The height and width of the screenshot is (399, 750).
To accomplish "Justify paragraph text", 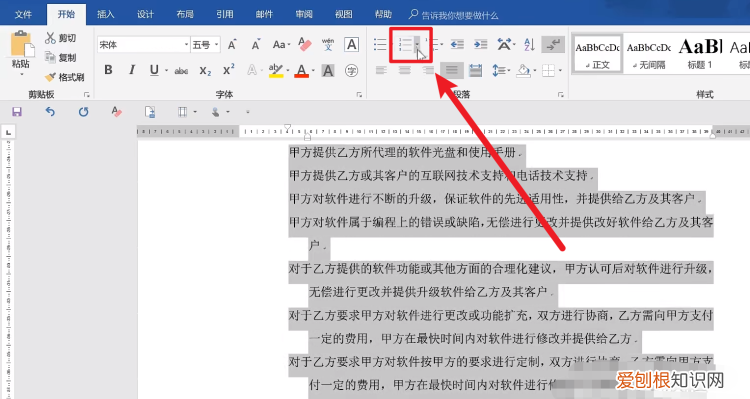I will tap(452, 70).
